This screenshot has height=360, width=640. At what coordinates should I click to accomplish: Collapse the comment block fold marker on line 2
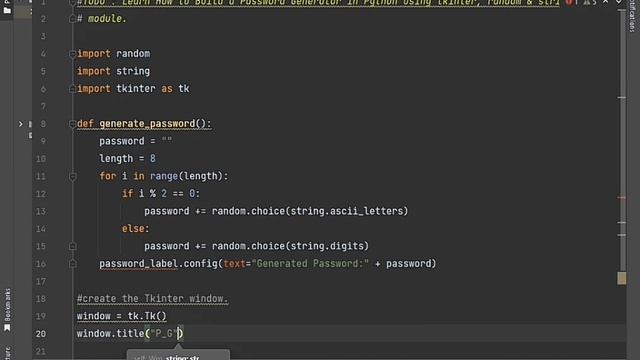[72, 18]
